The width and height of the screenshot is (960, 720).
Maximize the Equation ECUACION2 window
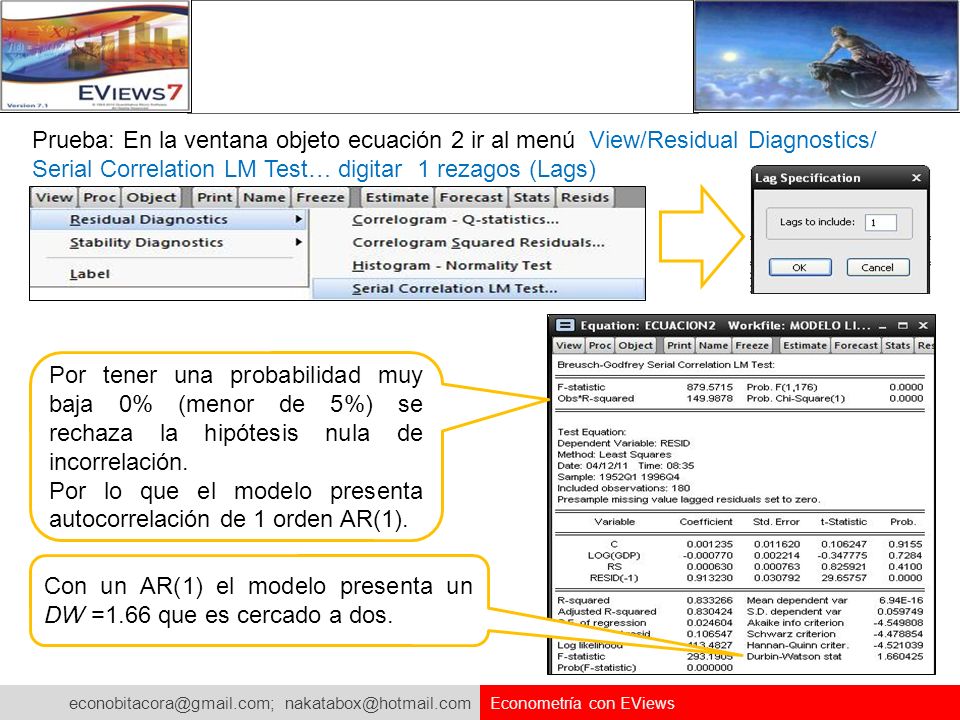click(902, 326)
